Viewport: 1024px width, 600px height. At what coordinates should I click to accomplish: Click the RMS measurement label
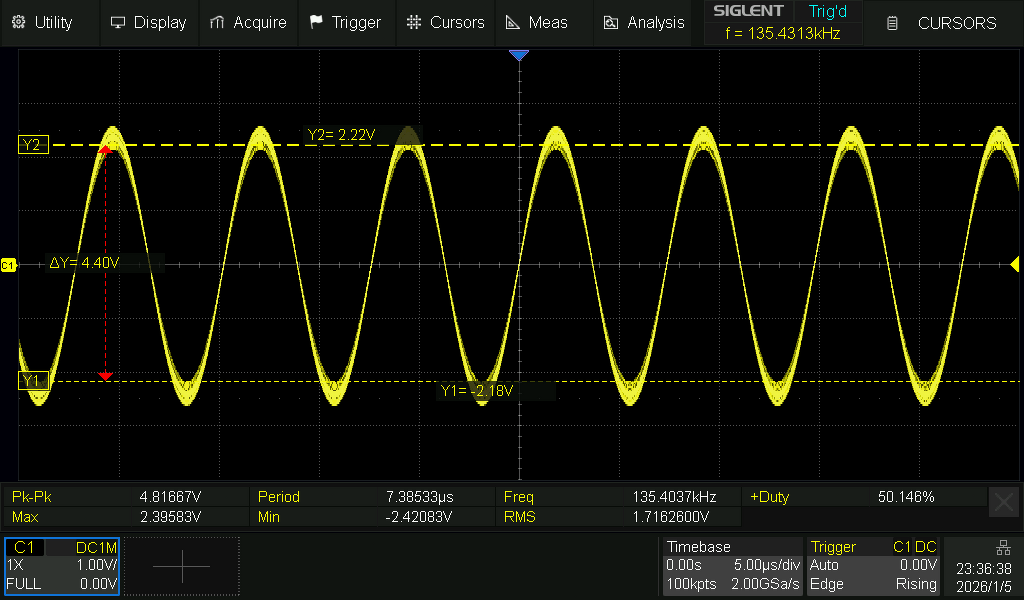520,517
